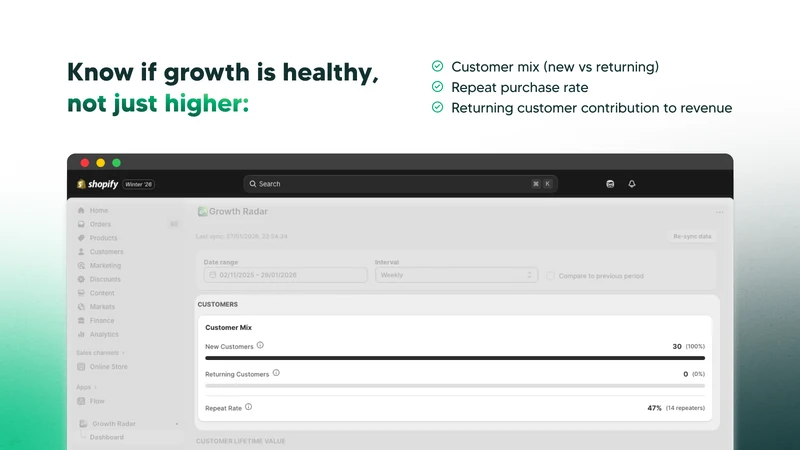The image size is (800, 450).
Task: Click the New Customers count 30
Action: point(677,346)
